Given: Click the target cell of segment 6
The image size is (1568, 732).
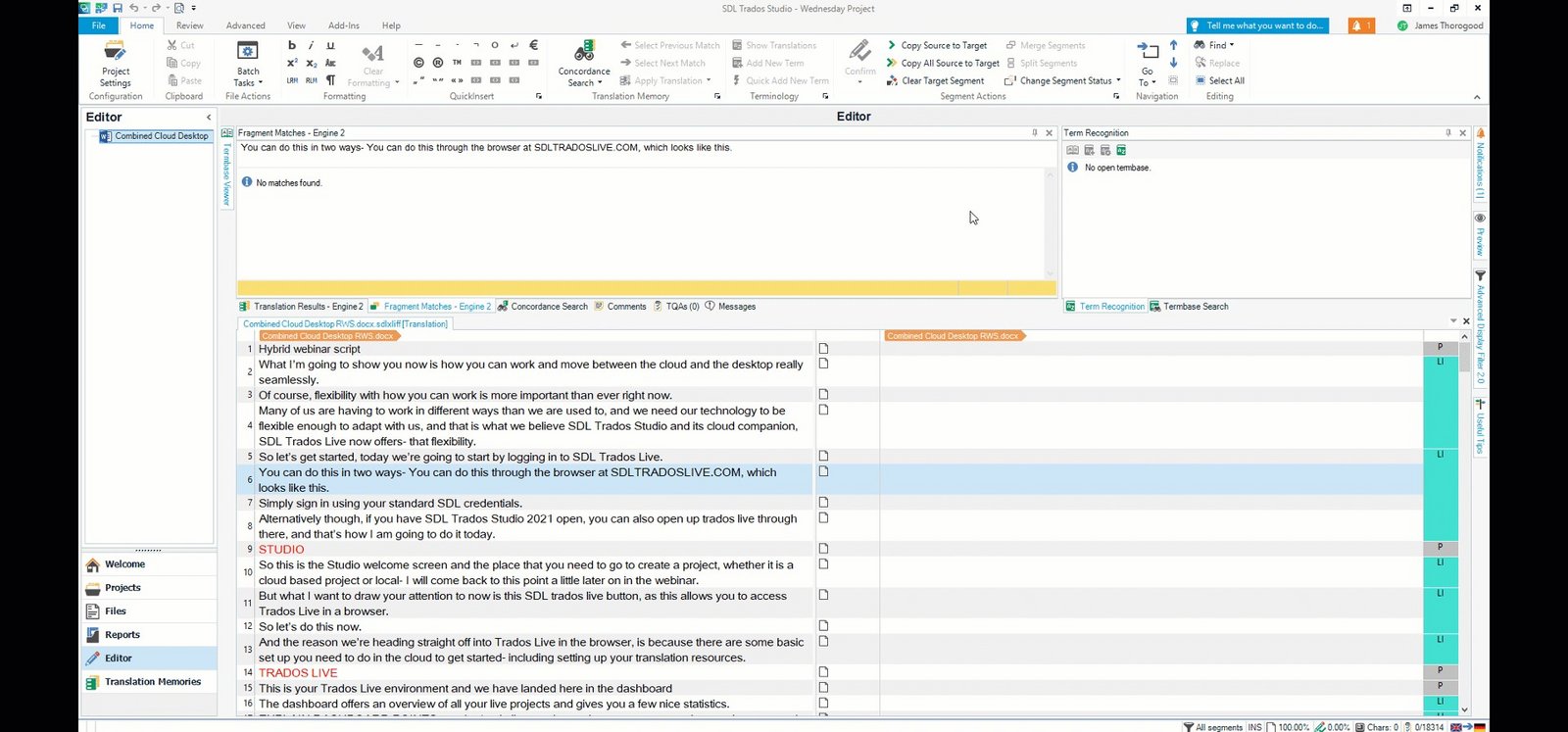Looking at the screenshot, I should 1151,479.
